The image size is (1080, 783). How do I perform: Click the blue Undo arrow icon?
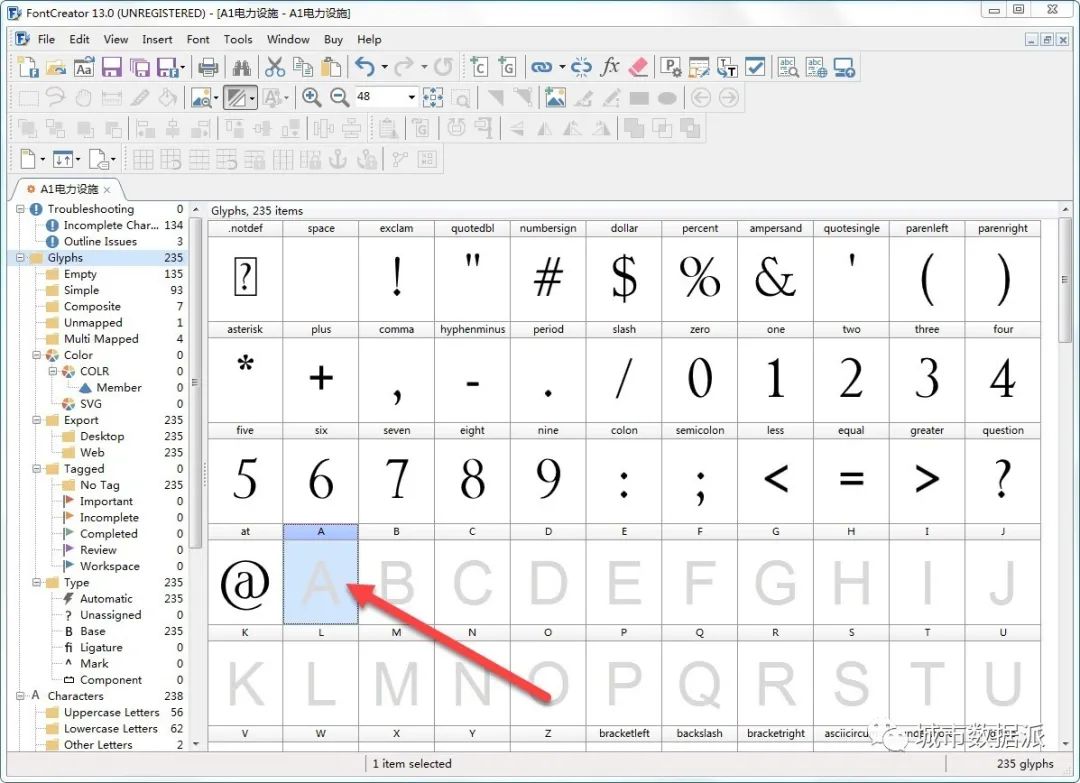click(x=365, y=67)
